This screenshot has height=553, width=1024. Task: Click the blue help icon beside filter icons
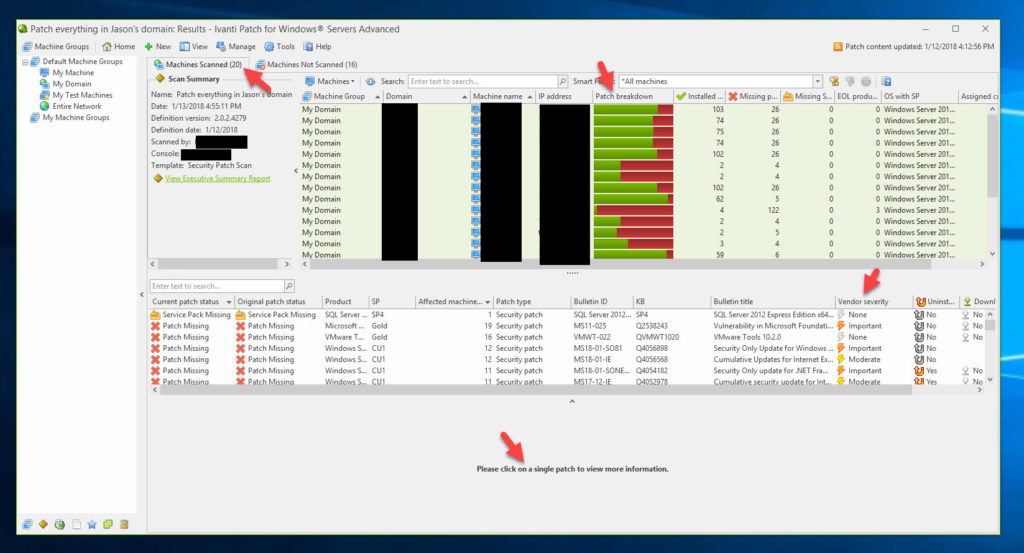coord(886,81)
